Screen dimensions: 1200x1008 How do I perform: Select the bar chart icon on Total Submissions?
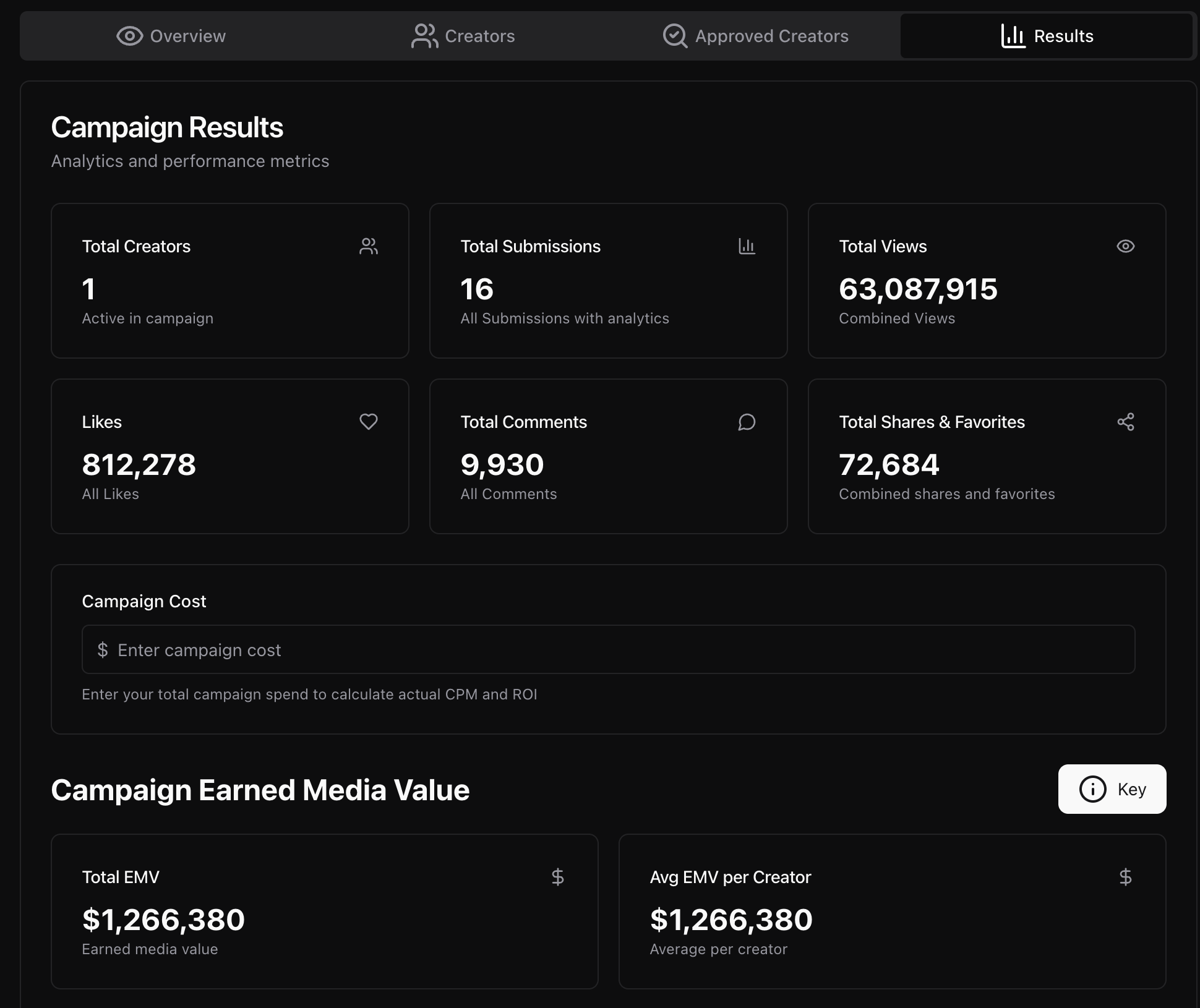coord(747,246)
